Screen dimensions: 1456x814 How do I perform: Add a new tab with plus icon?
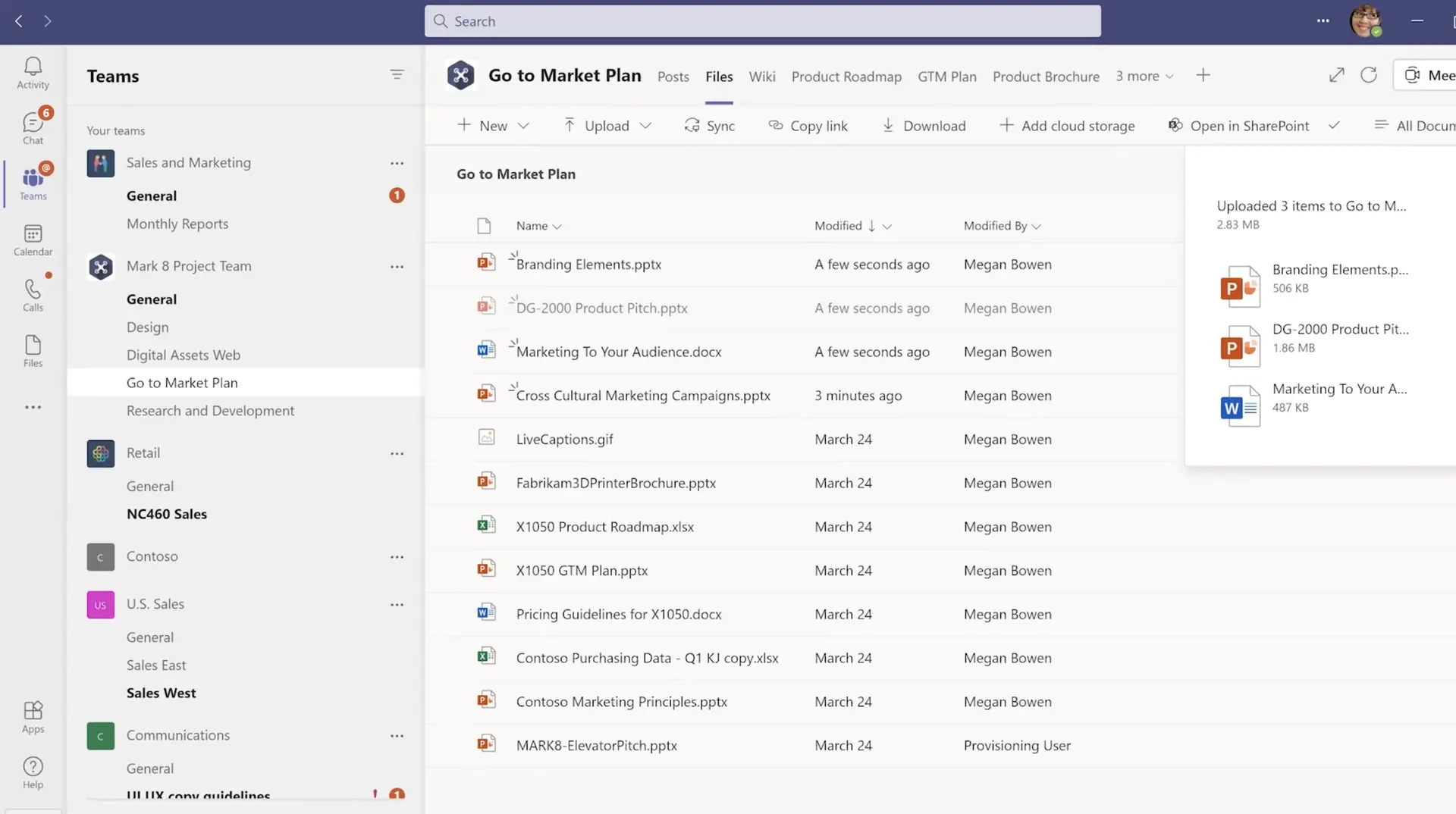(x=1203, y=75)
